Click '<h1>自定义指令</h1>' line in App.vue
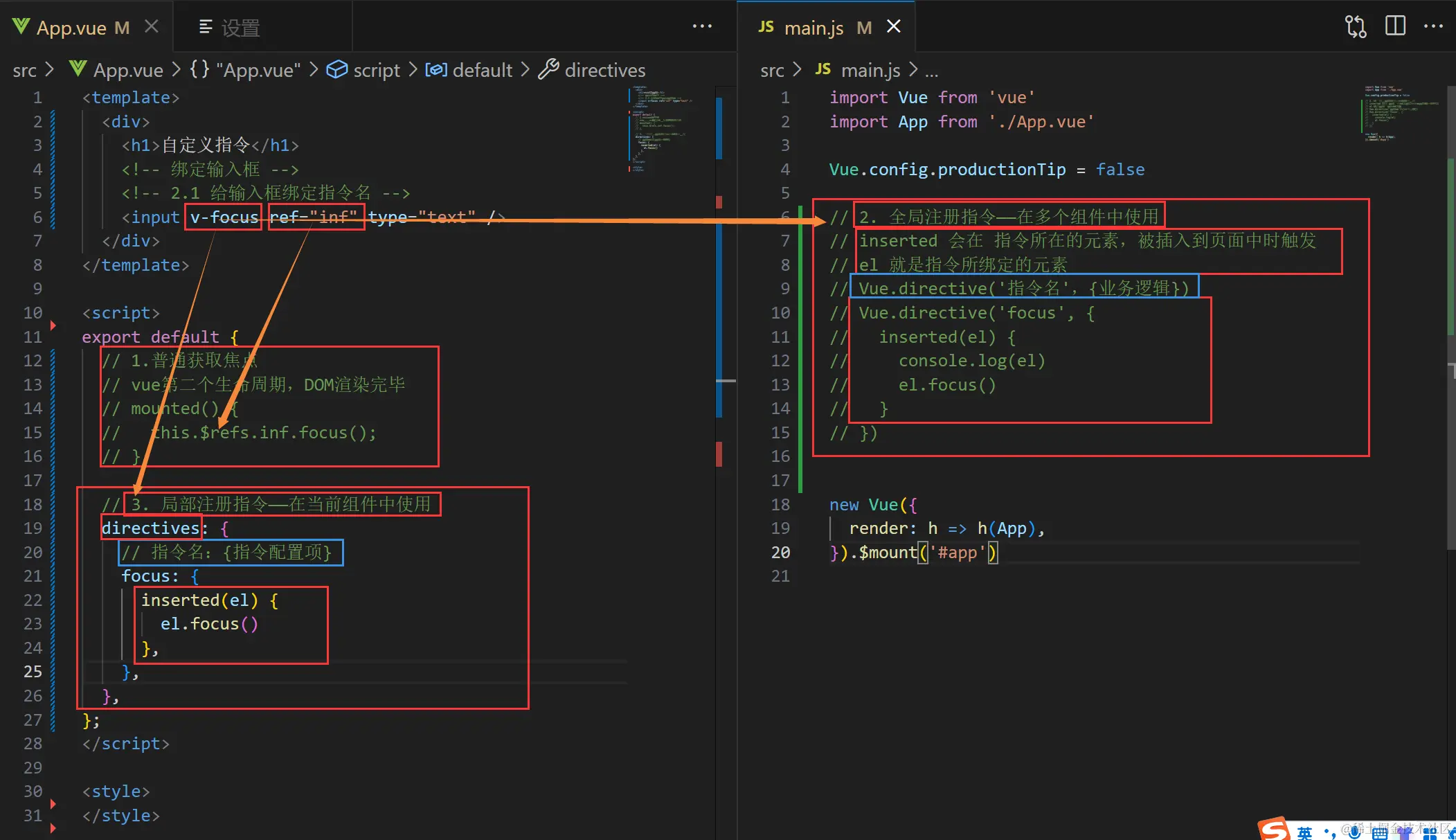This screenshot has width=1456, height=840. click(x=210, y=145)
